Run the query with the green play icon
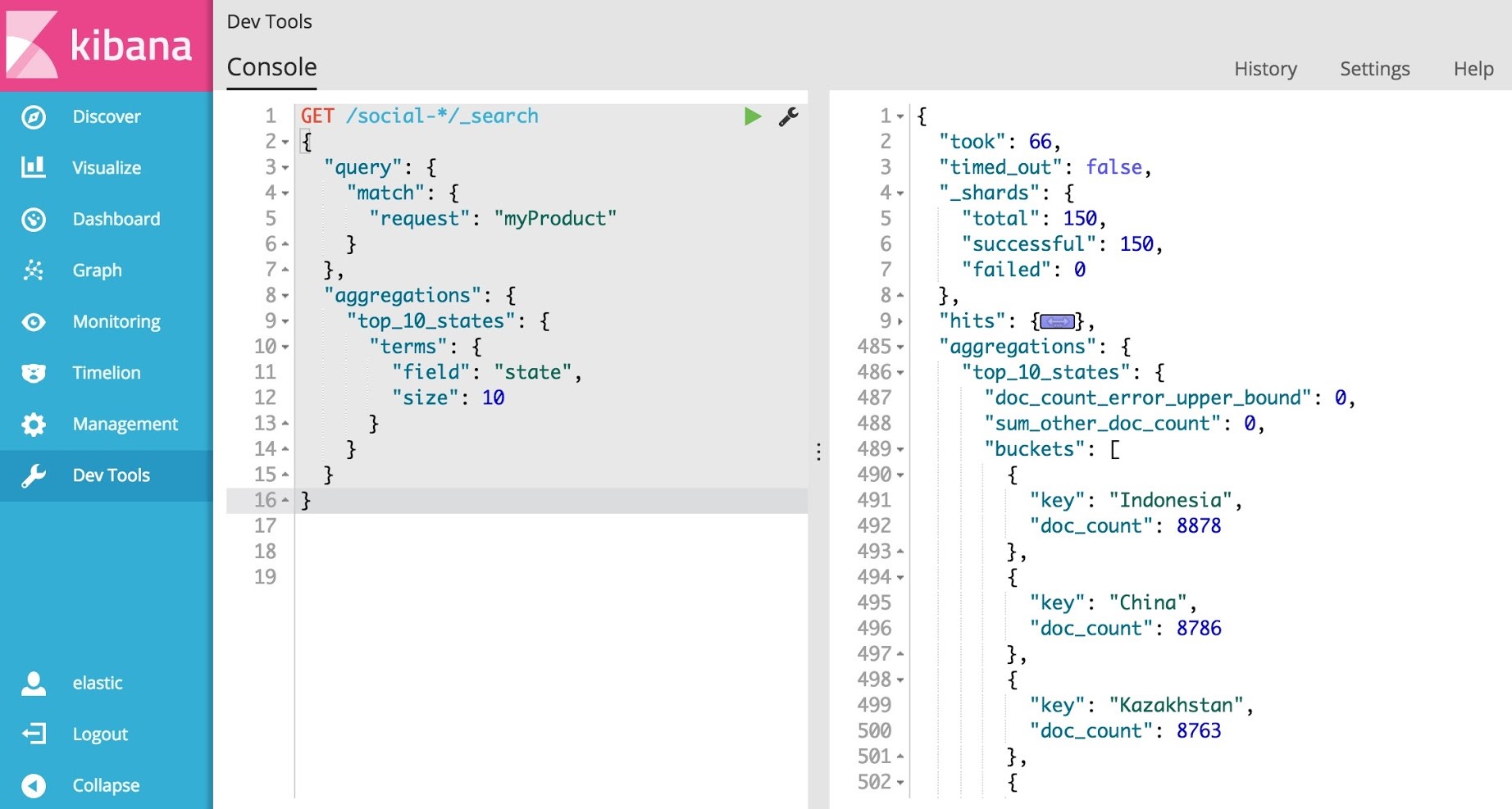The height and width of the screenshot is (809, 1512). [752, 116]
